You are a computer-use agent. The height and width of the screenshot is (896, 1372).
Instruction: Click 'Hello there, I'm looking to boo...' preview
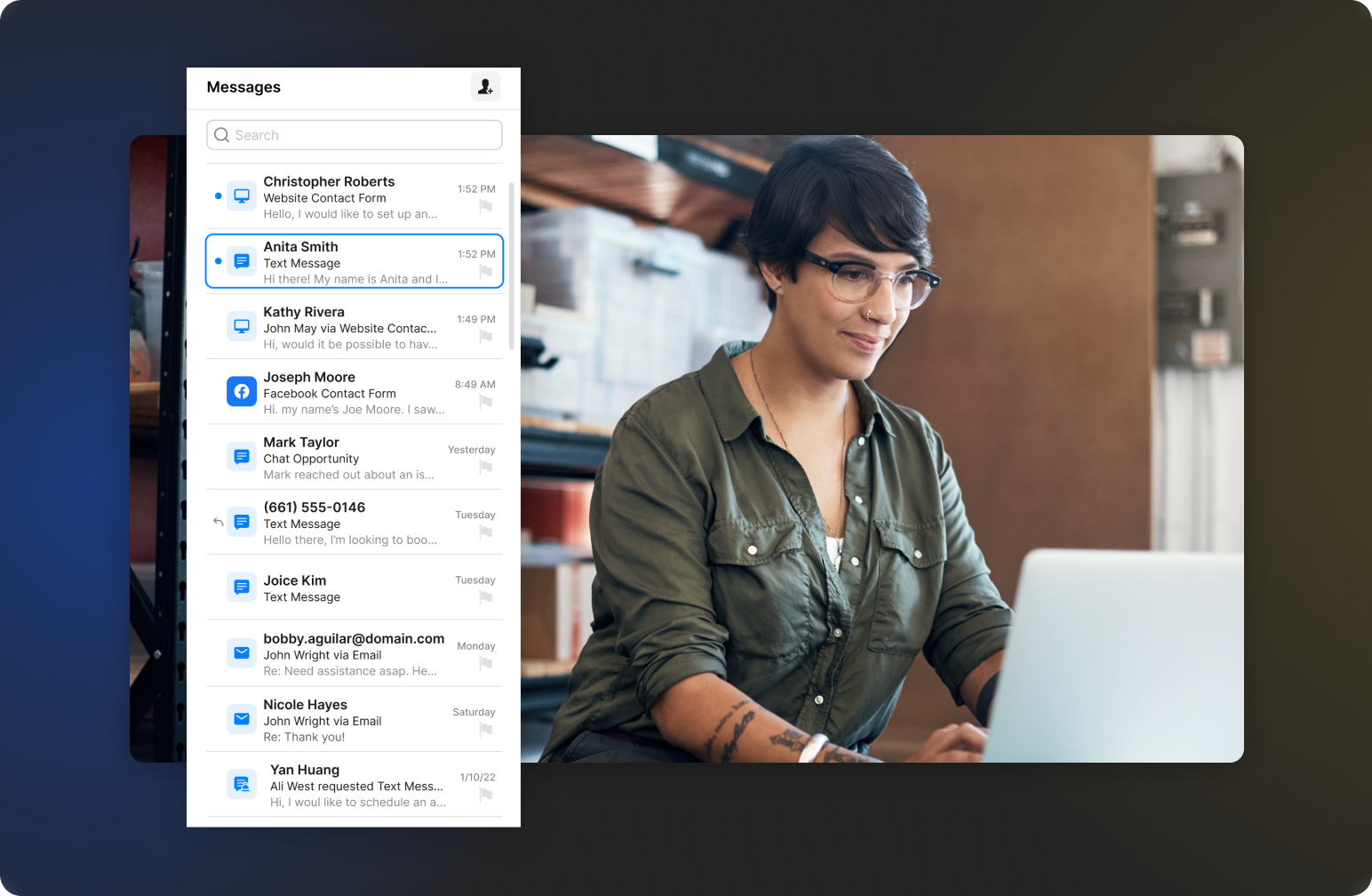tap(350, 540)
